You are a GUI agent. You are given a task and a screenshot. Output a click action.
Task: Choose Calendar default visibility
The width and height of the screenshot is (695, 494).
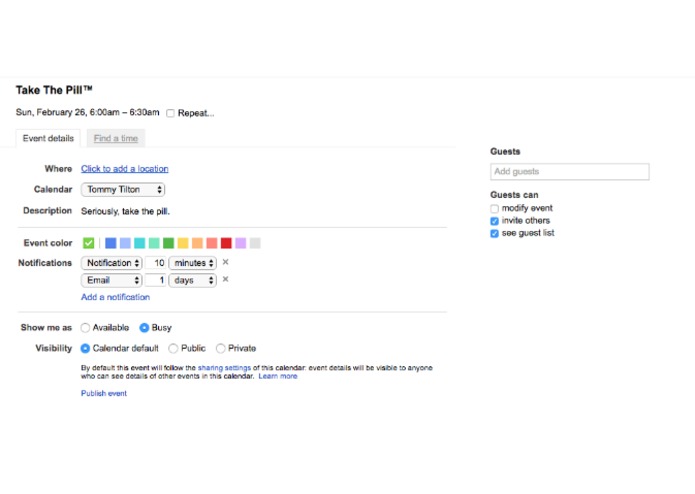85,348
